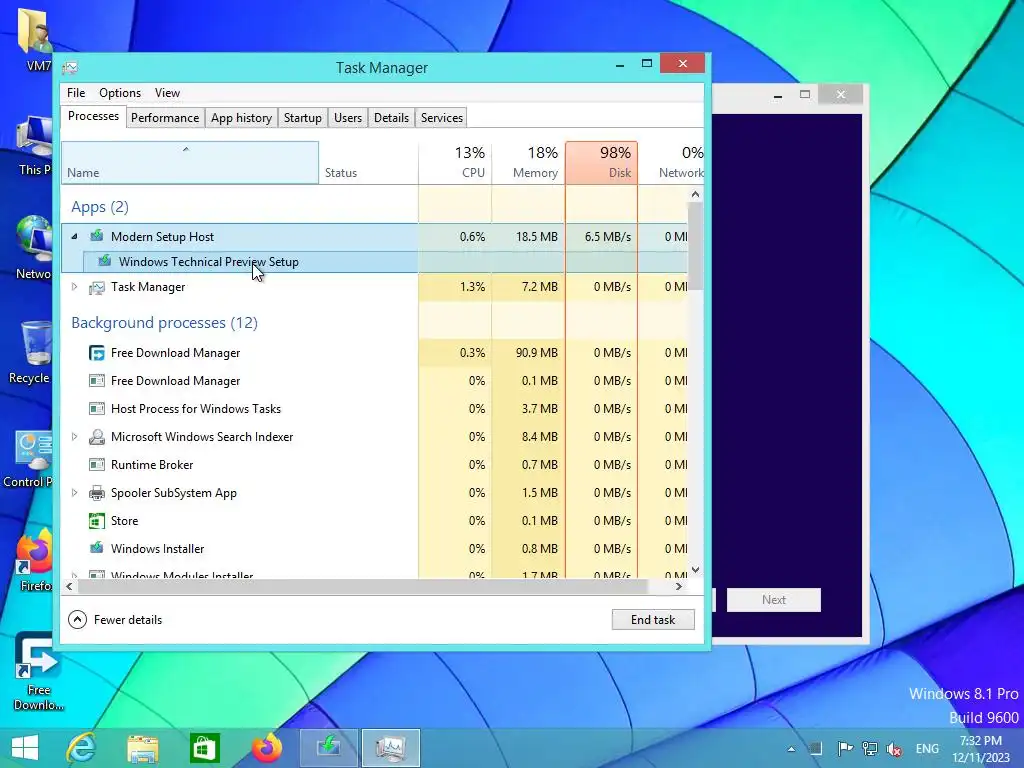Select the 'Apps (2)' group heading
The width and height of the screenshot is (1024, 768).
(100, 207)
